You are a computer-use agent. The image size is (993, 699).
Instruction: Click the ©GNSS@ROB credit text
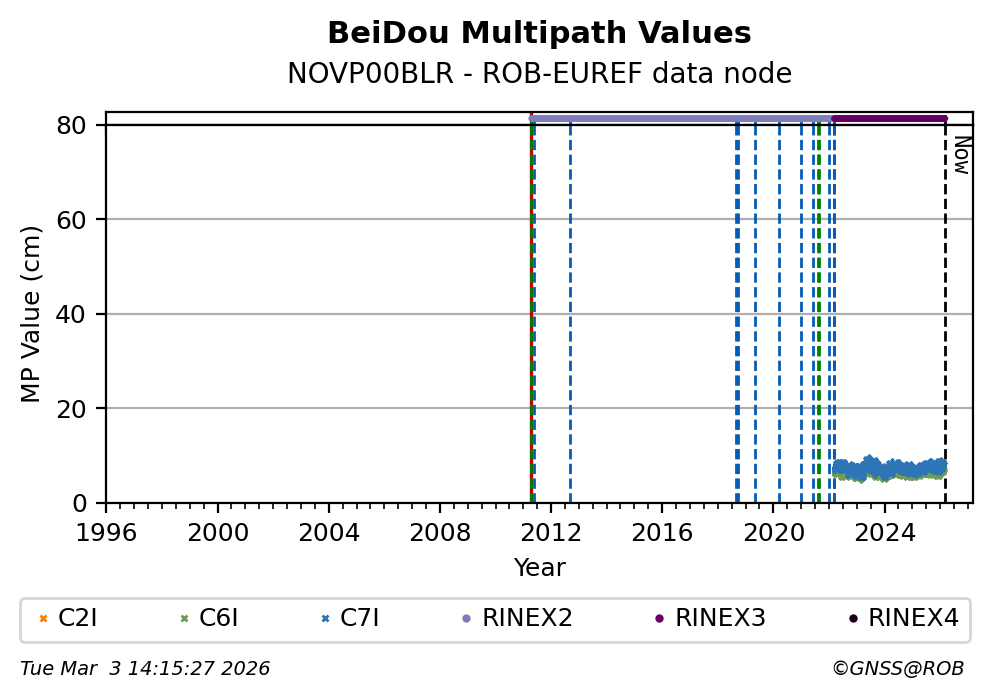point(897,669)
